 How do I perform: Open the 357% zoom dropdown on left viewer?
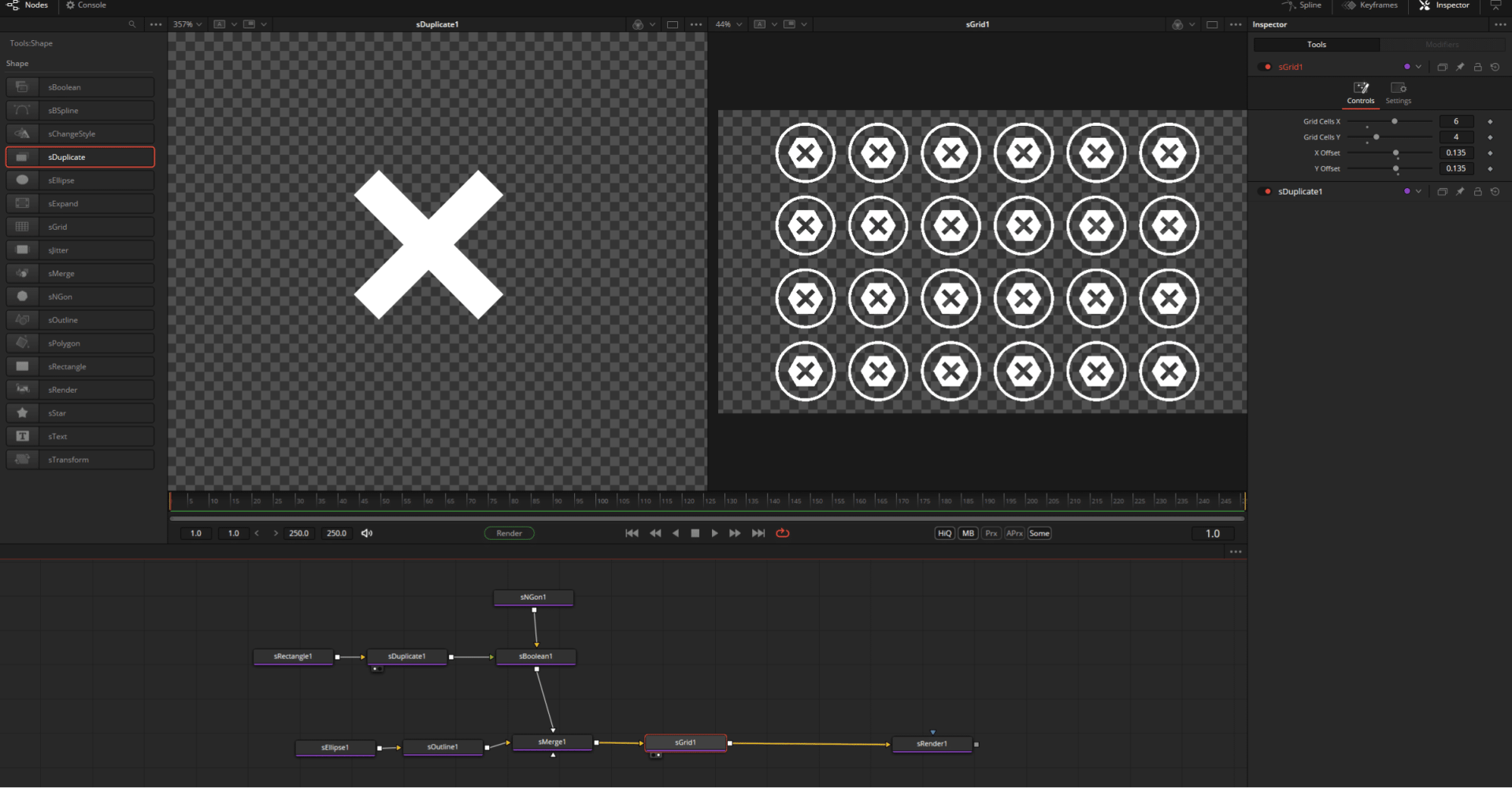199,24
